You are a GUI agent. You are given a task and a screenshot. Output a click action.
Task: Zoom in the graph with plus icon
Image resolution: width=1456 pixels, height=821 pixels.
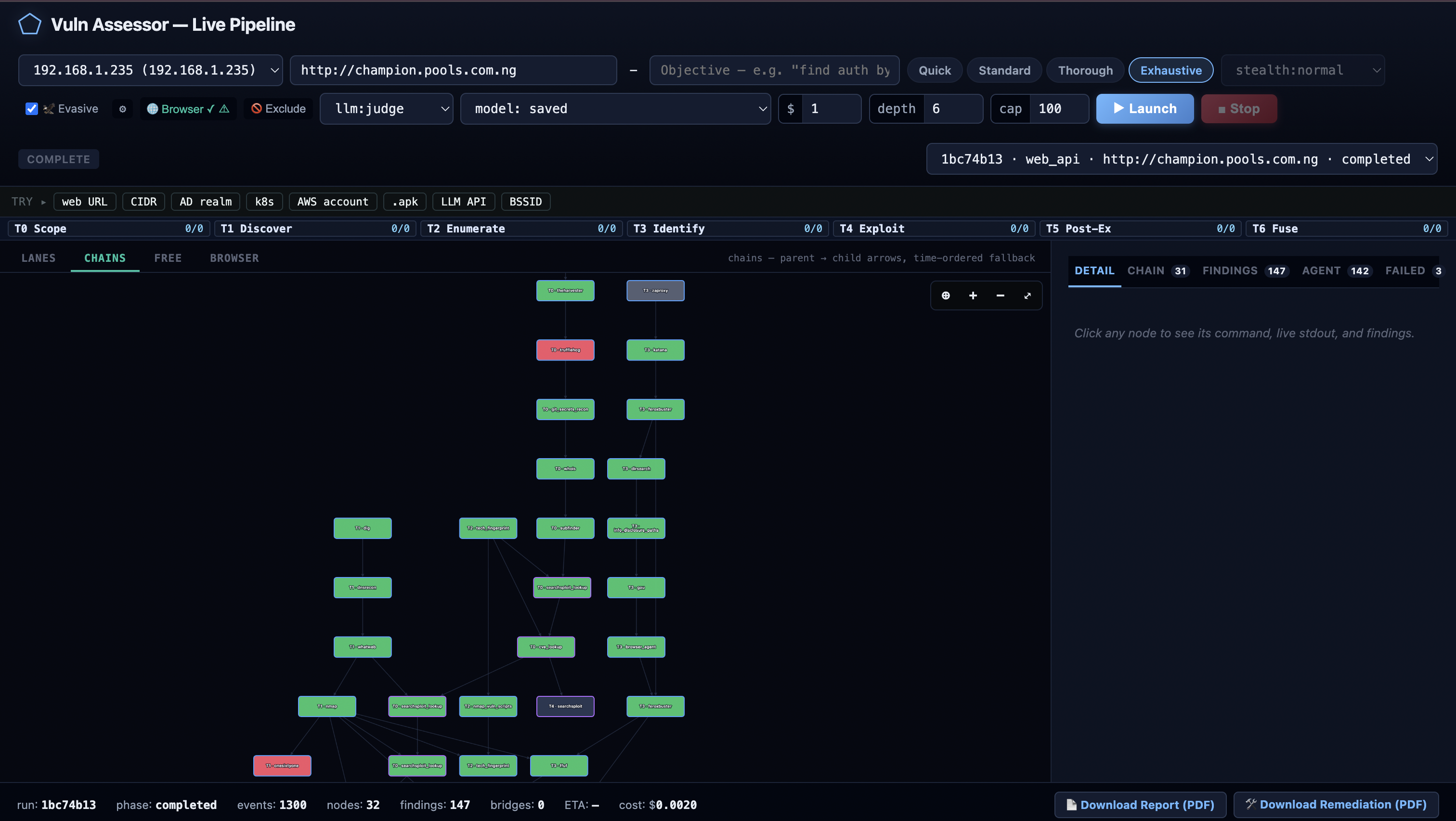tap(973, 295)
